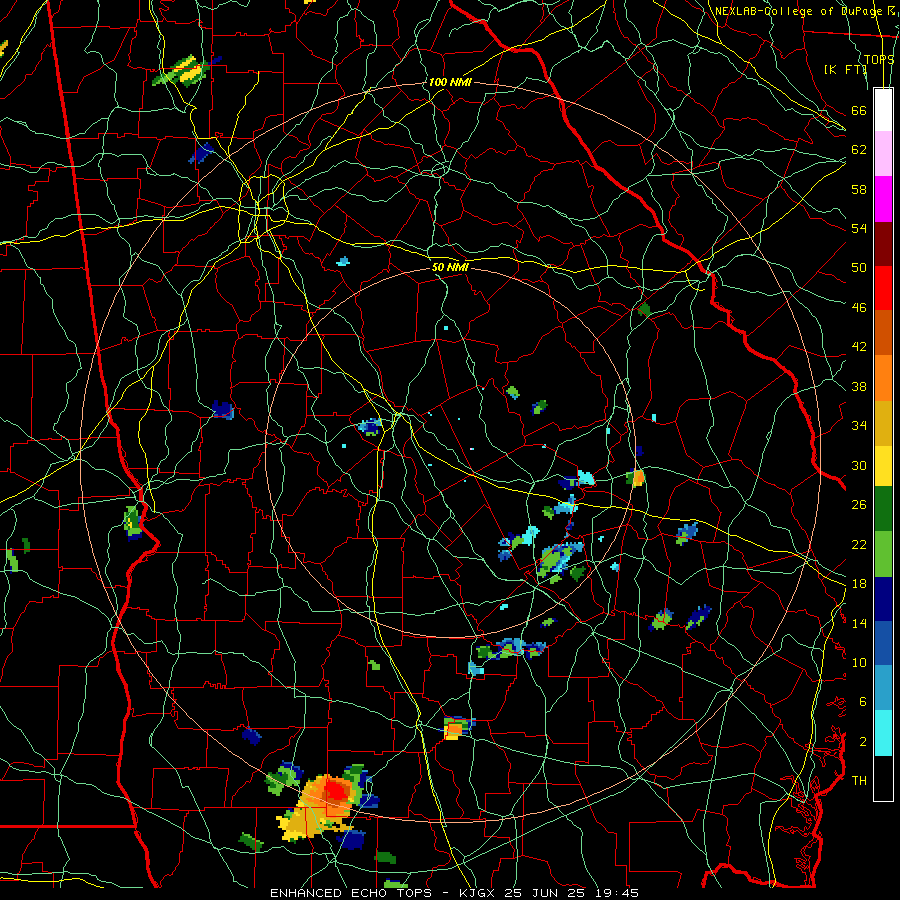Click the 18 legend value
Screen dimensions: 900x900
pos(859,584)
